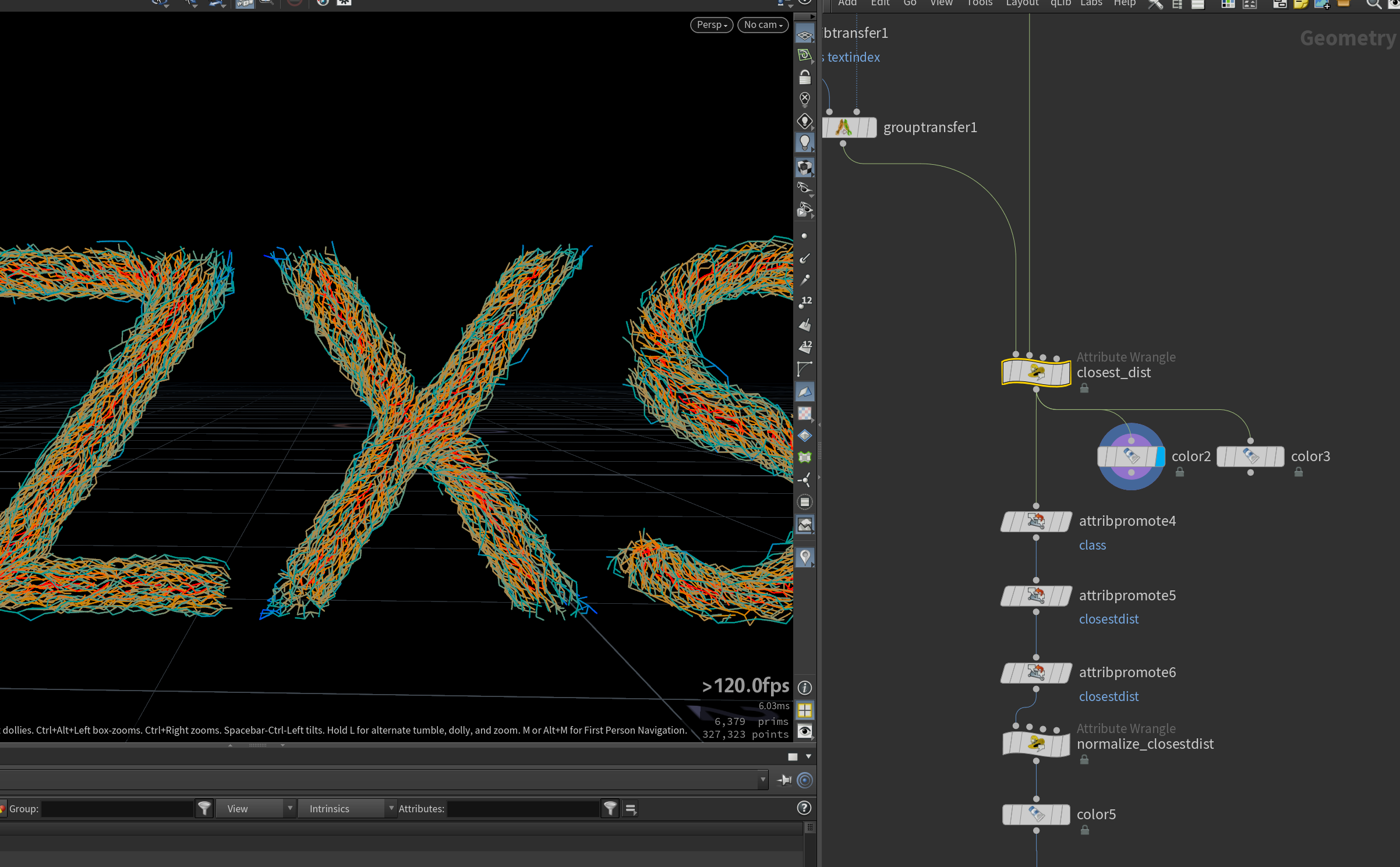This screenshot has height=867, width=1400.
Task: Select the color3 node
Action: (1250, 456)
